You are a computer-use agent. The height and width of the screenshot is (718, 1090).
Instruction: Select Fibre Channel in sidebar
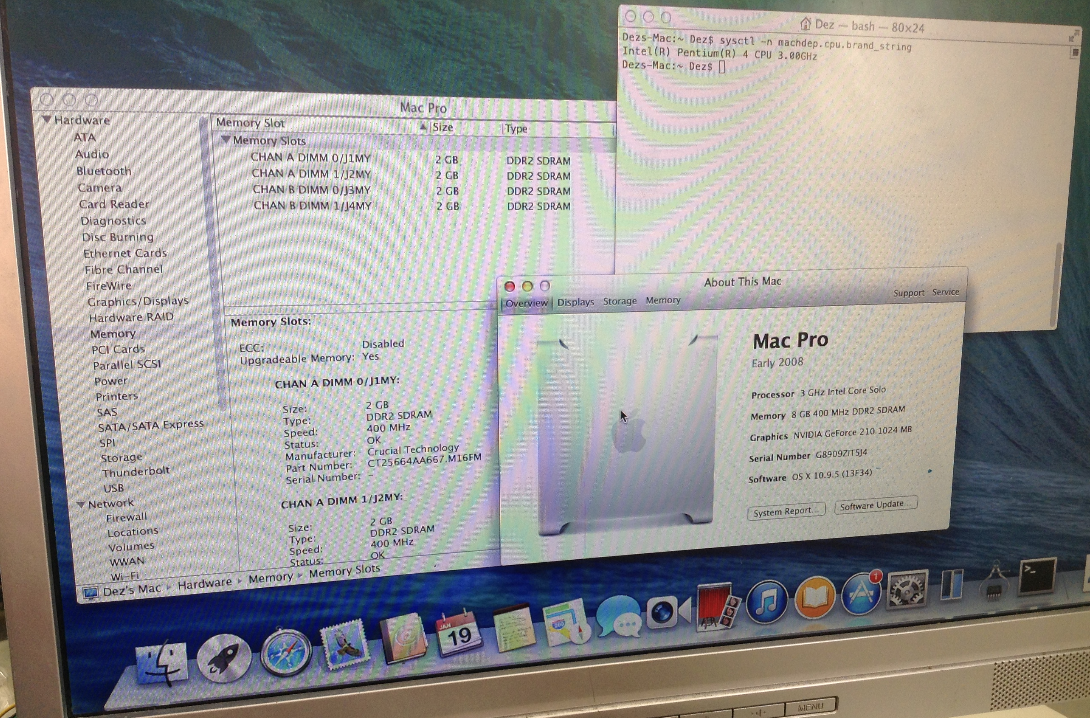click(x=124, y=270)
